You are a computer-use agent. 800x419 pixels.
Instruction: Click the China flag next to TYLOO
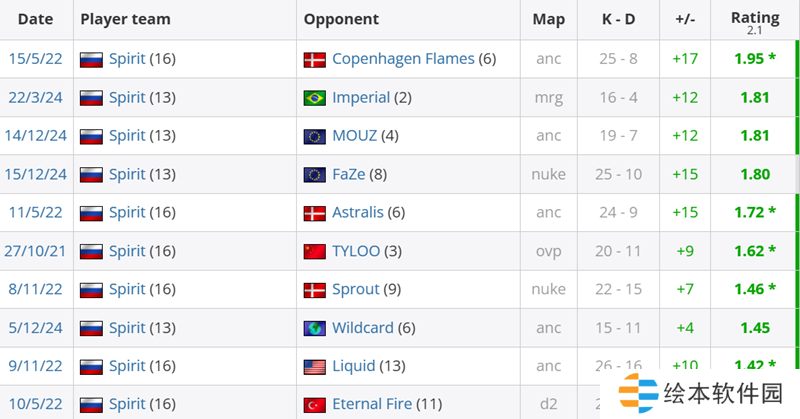tap(315, 251)
